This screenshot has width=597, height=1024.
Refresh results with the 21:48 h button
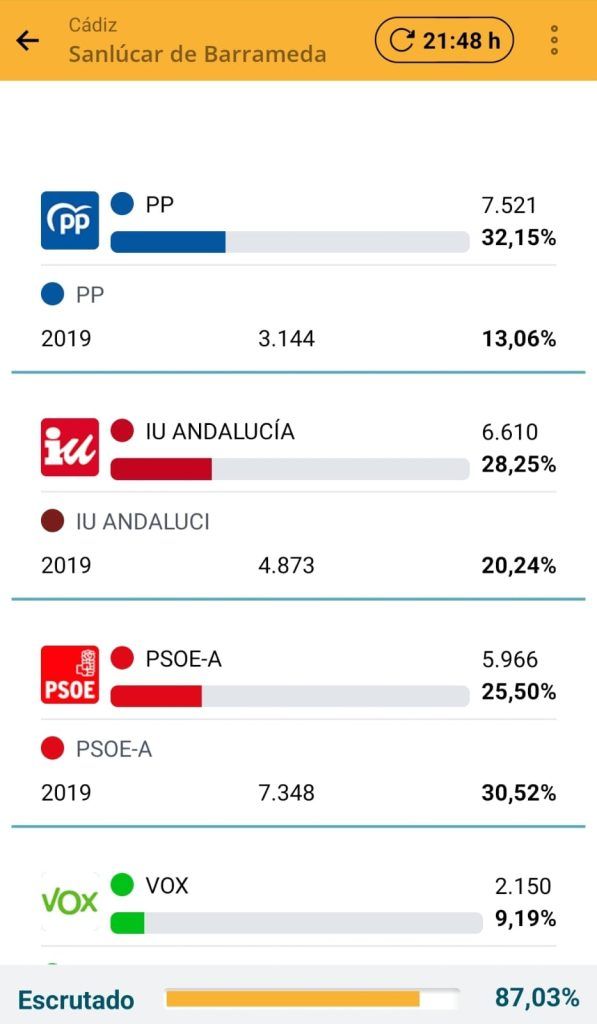pos(444,40)
